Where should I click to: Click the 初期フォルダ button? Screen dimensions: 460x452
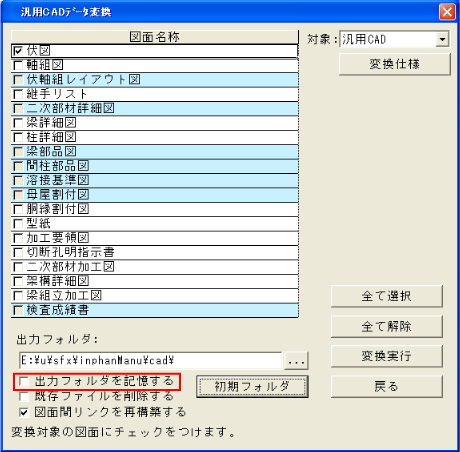[x=252, y=387]
